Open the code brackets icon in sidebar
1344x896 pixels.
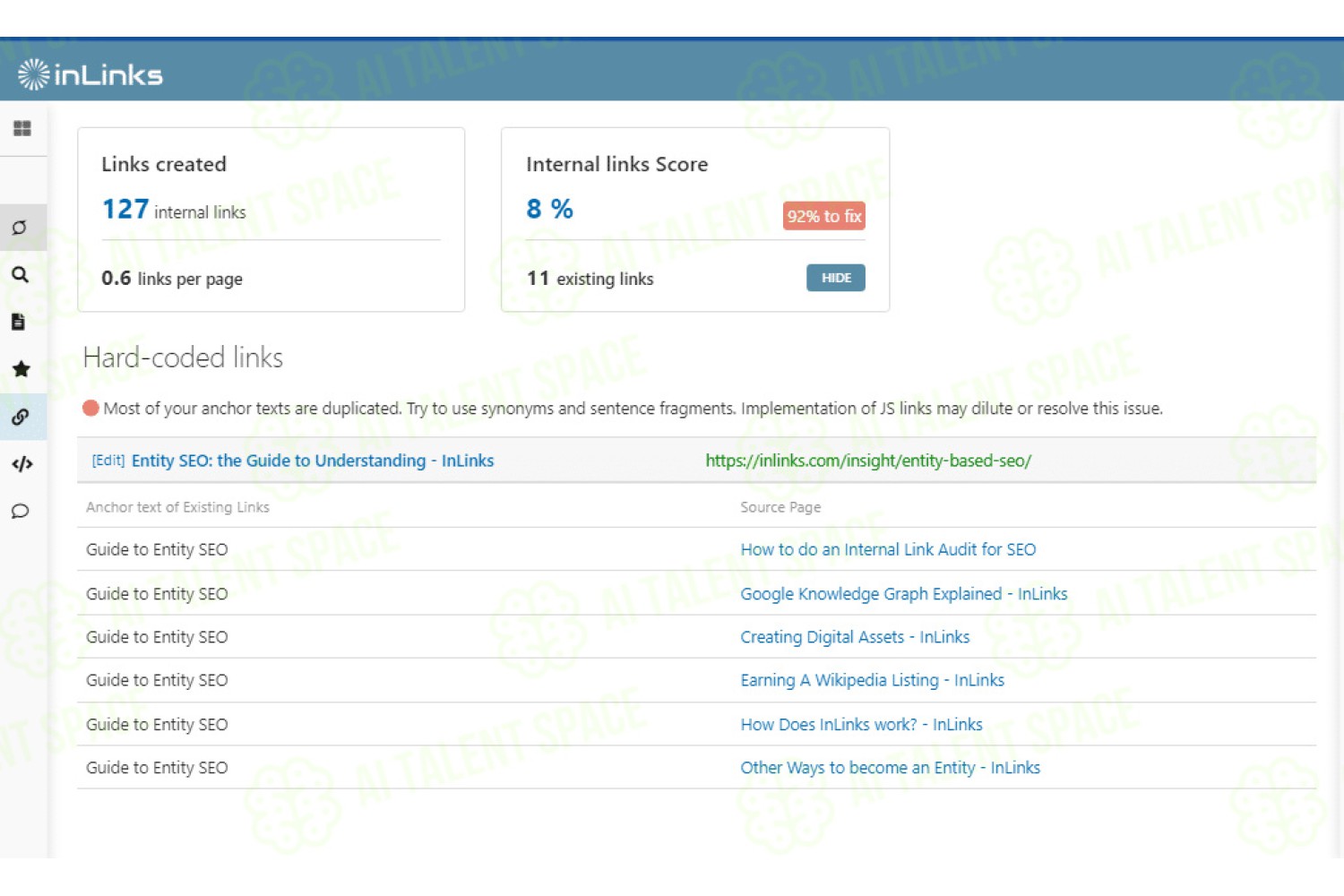(22, 464)
